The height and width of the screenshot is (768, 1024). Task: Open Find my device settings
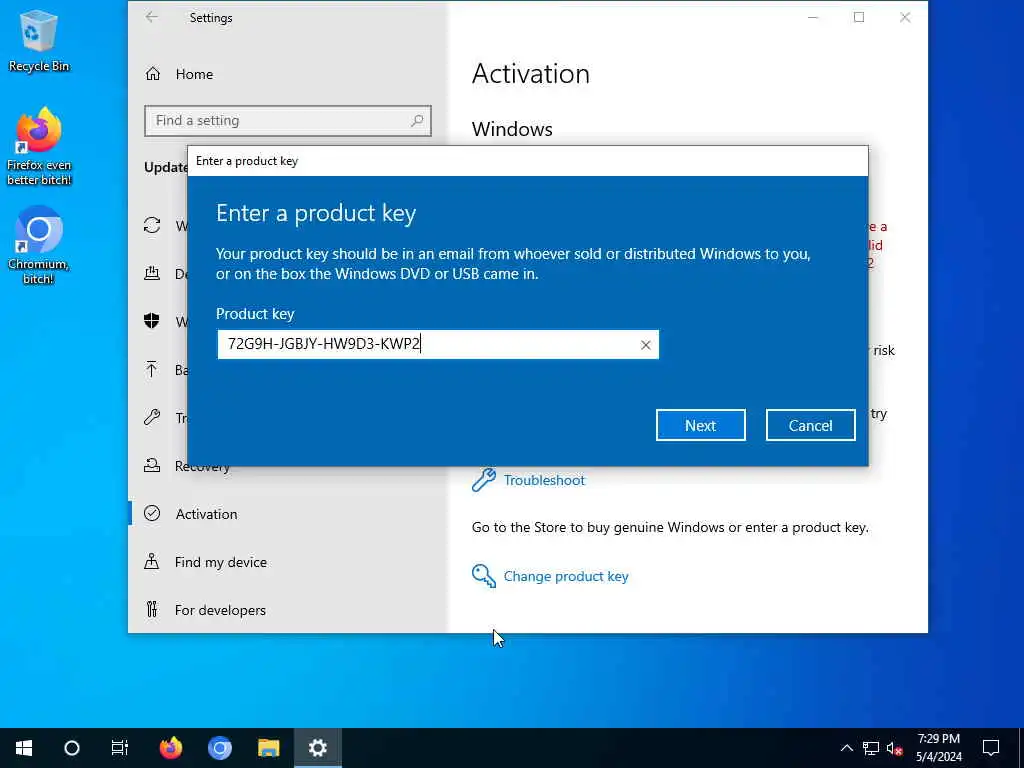tap(221, 562)
